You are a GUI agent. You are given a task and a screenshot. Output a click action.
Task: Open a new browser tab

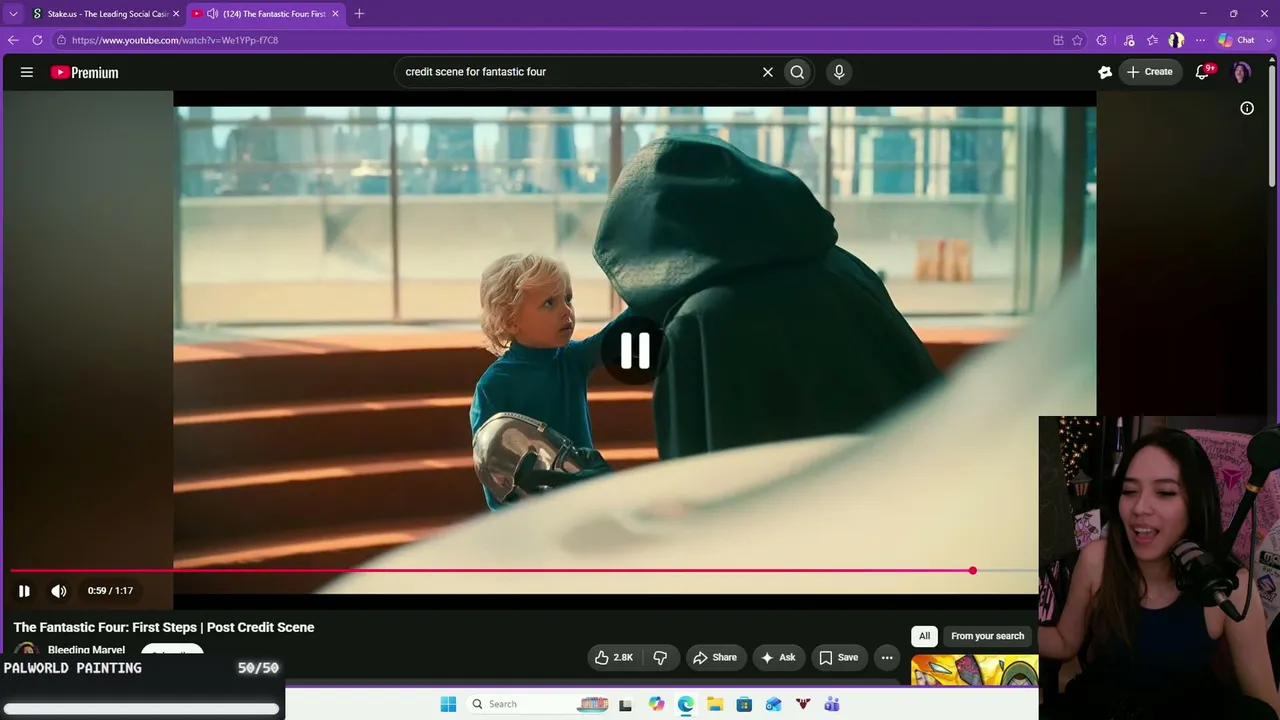click(359, 14)
